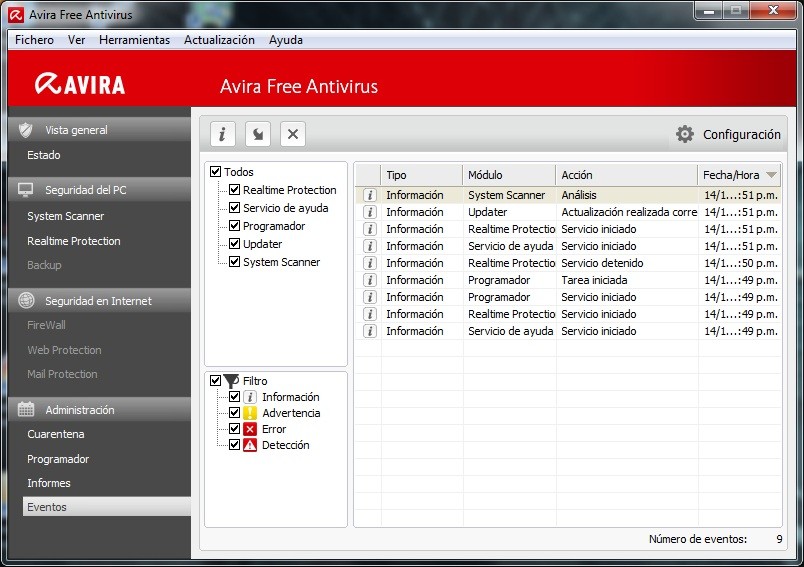Click the yellow Advertencia warning icon
The height and width of the screenshot is (567, 804).
click(250, 413)
